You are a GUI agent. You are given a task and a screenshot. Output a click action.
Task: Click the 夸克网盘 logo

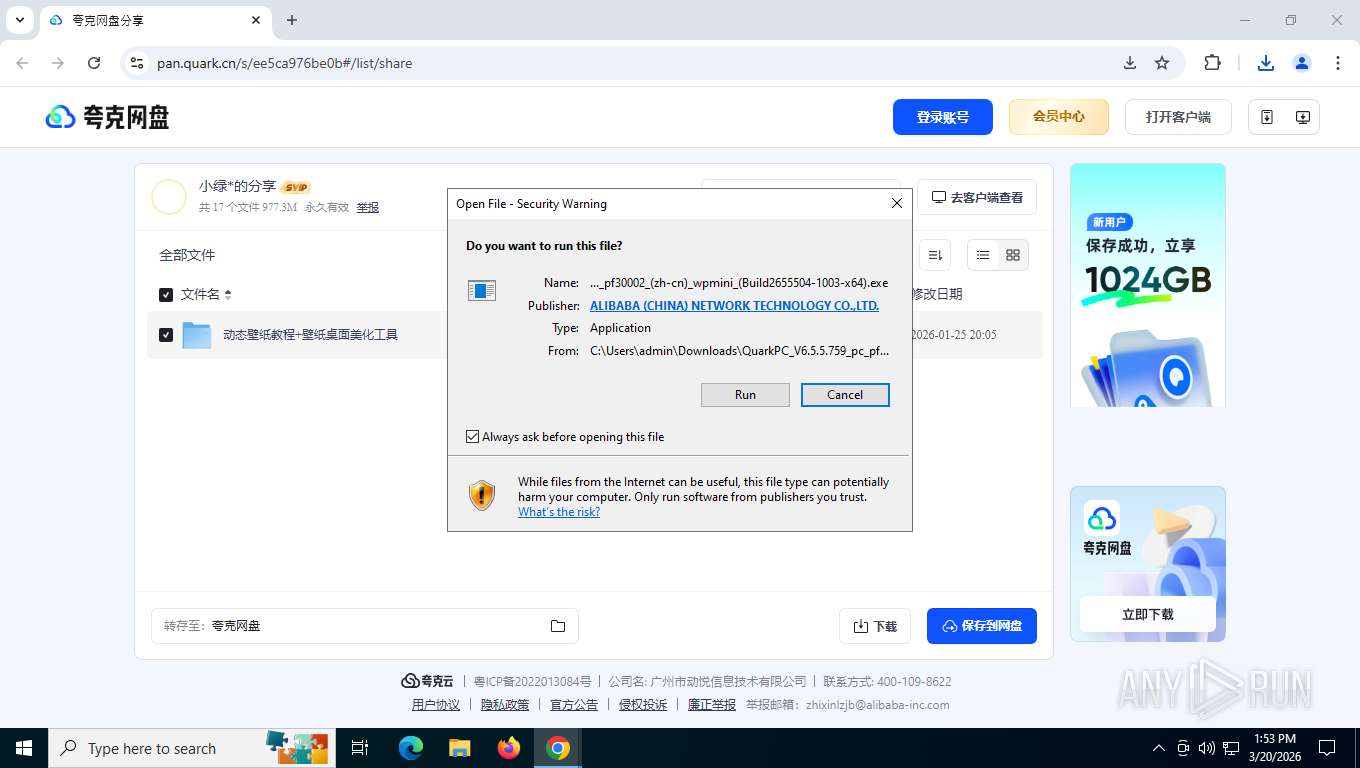[108, 117]
